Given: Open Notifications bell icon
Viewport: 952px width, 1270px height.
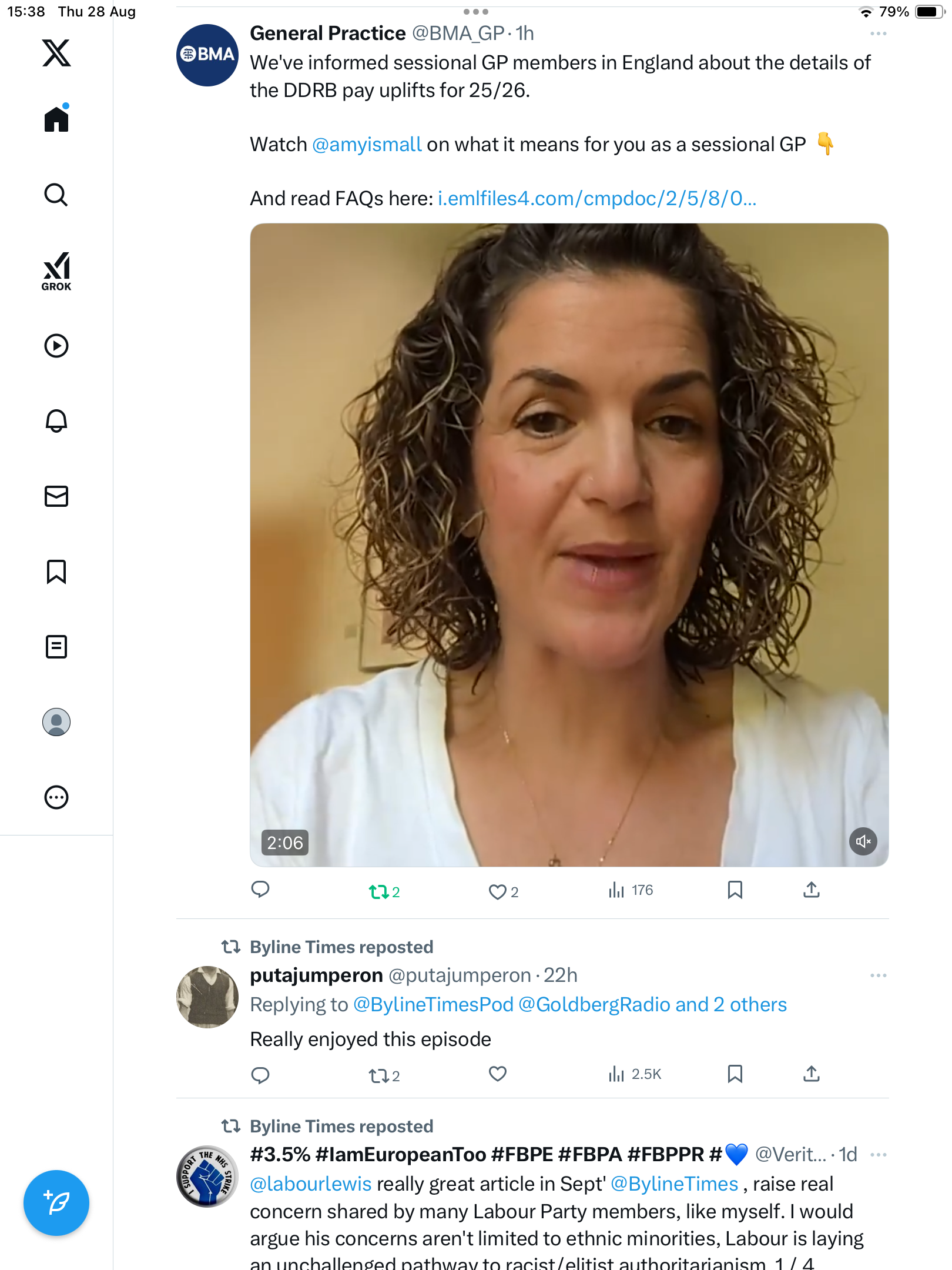Looking at the screenshot, I should [56, 421].
